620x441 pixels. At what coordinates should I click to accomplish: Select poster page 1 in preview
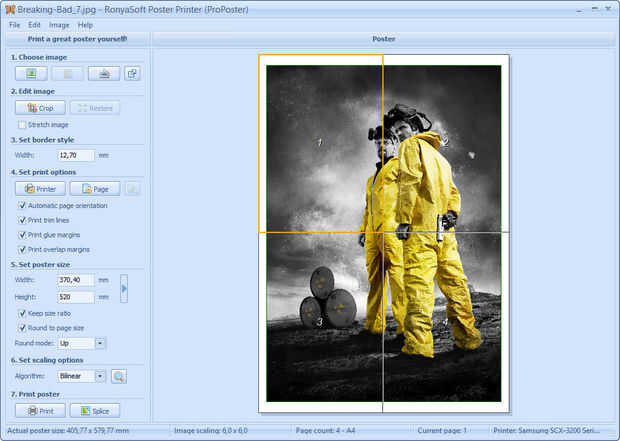click(x=321, y=144)
